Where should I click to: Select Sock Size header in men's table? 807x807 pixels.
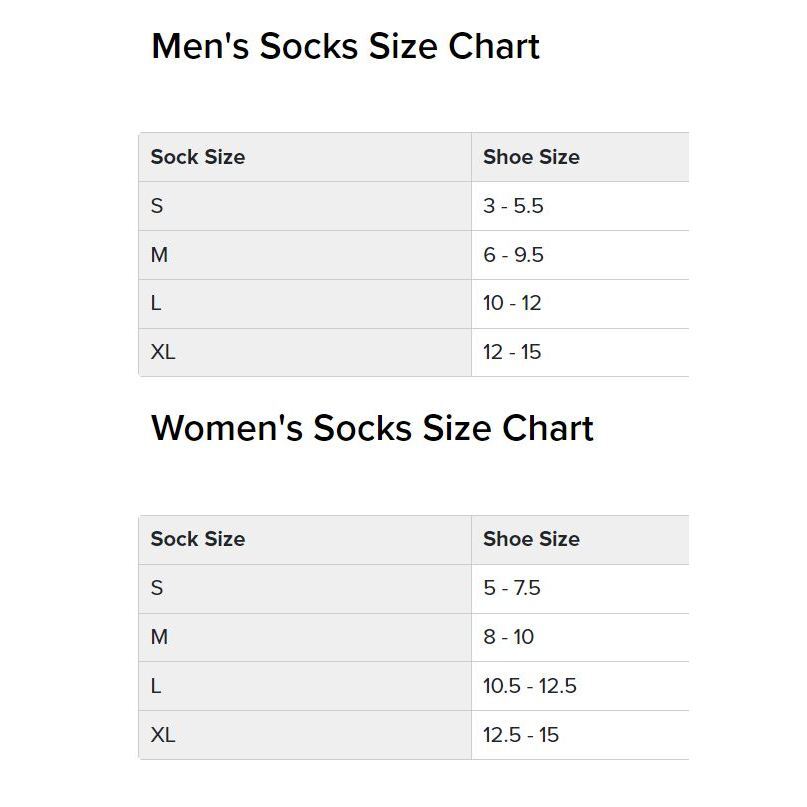point(198,157)
